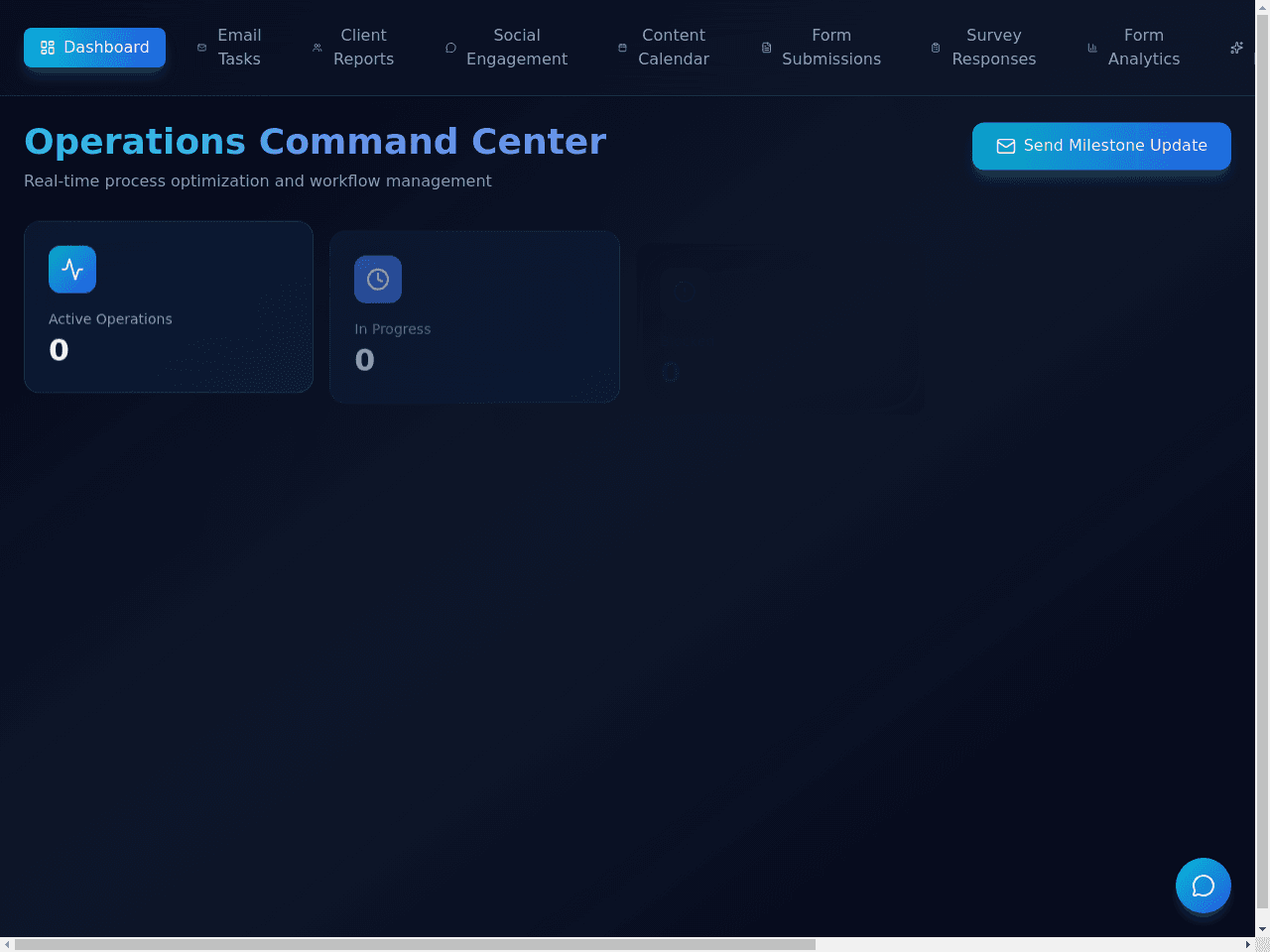Click the Real-time process optimization subtitle
The width and height of the screenshot is (1270, 952).
coord(258,181)
